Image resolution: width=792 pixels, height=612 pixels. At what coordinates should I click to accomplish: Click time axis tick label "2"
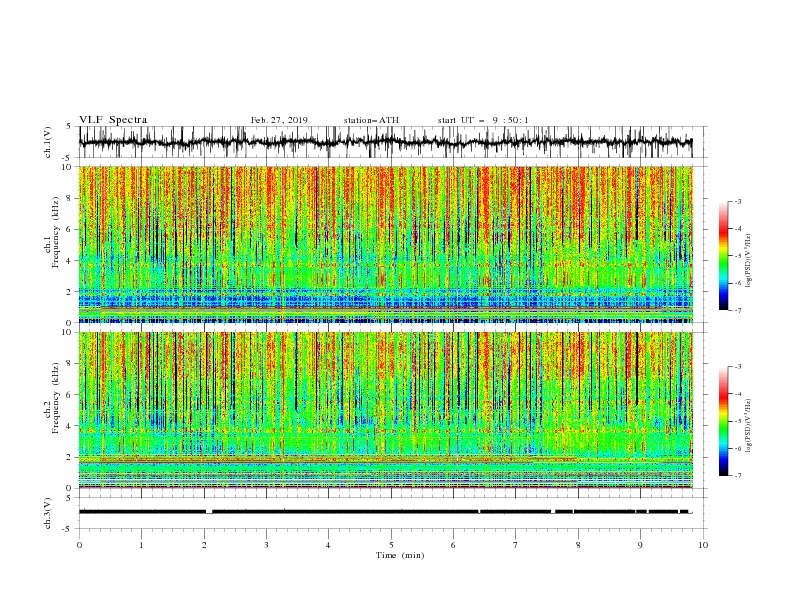tap(204, 545)
